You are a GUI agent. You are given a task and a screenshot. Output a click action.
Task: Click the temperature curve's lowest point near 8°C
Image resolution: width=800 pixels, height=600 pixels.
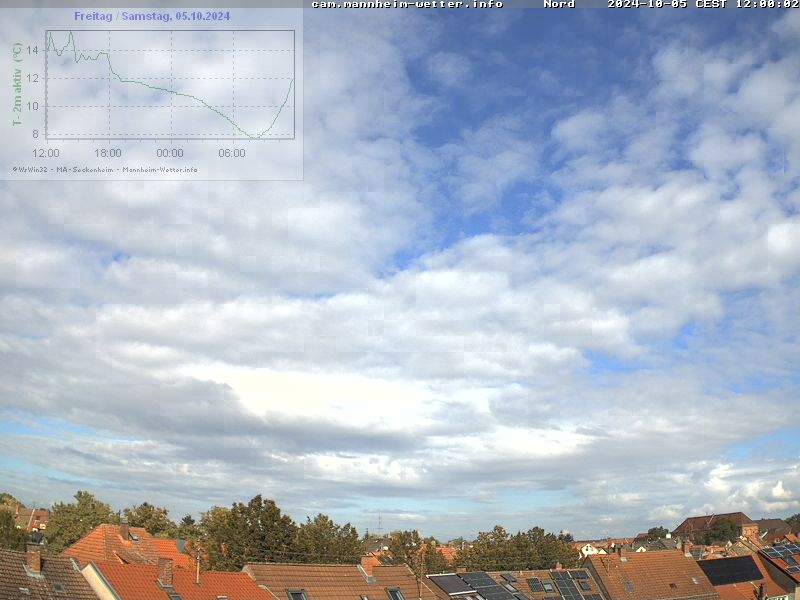pos(254,136)
